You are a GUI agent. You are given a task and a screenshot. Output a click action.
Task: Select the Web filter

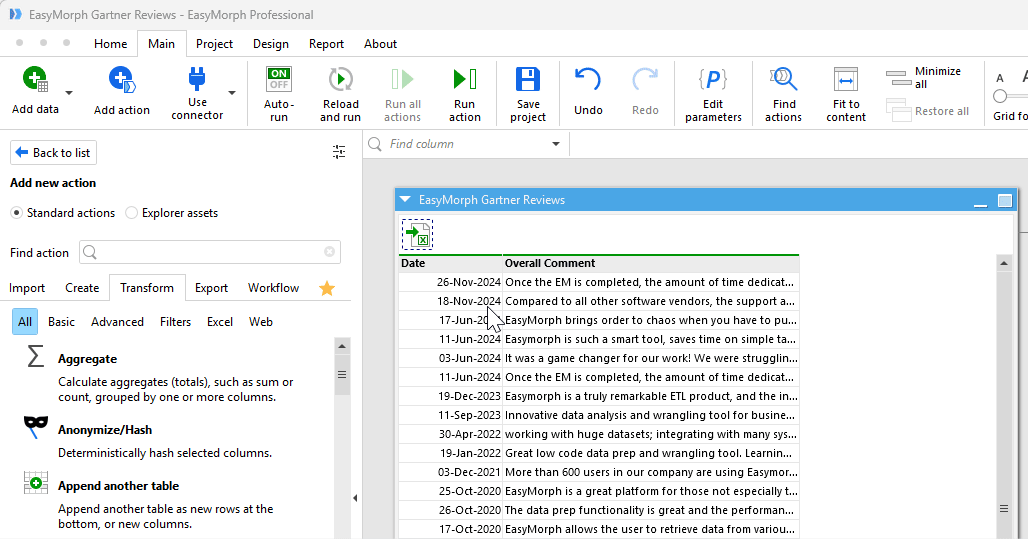point(260,322)
